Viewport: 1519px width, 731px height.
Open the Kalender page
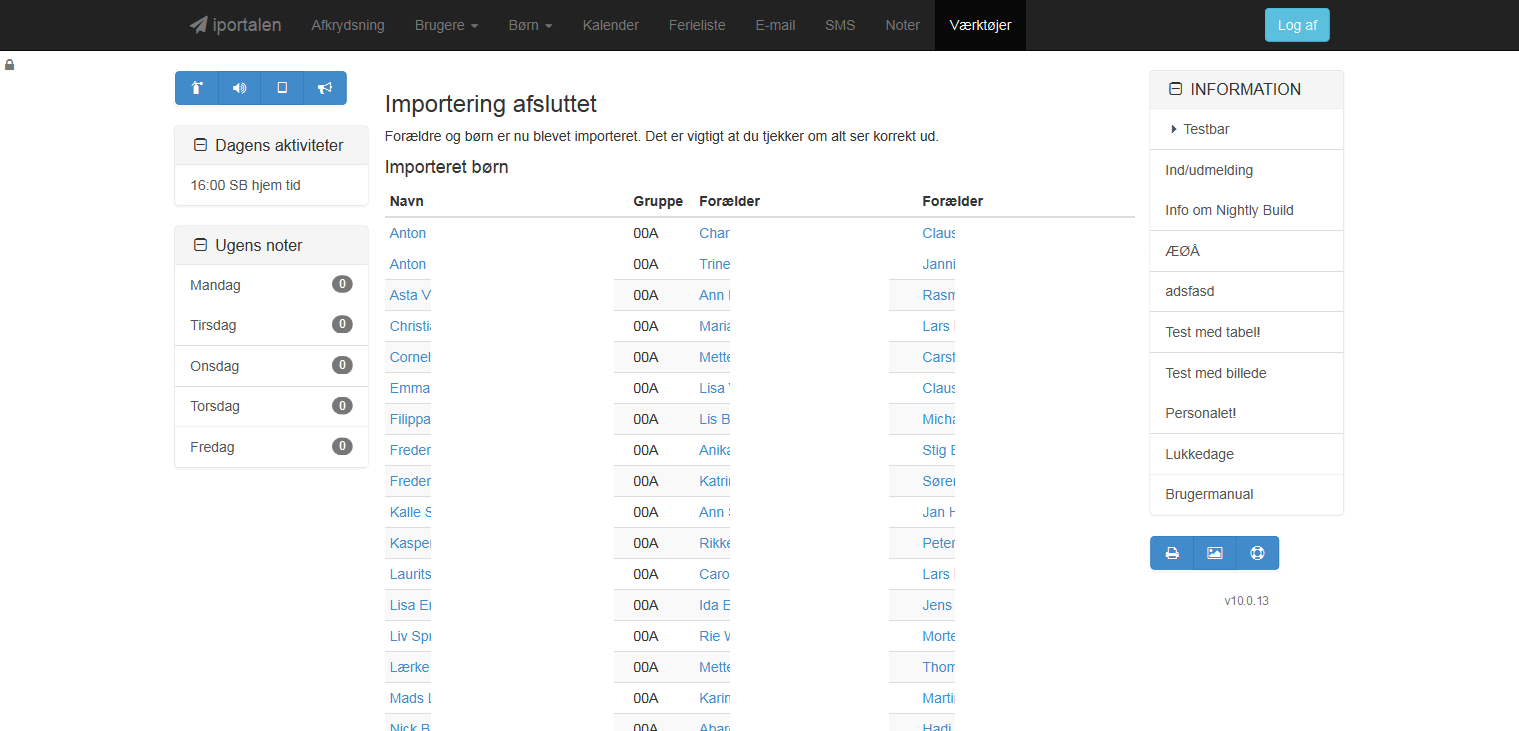[x=611, y=25]
